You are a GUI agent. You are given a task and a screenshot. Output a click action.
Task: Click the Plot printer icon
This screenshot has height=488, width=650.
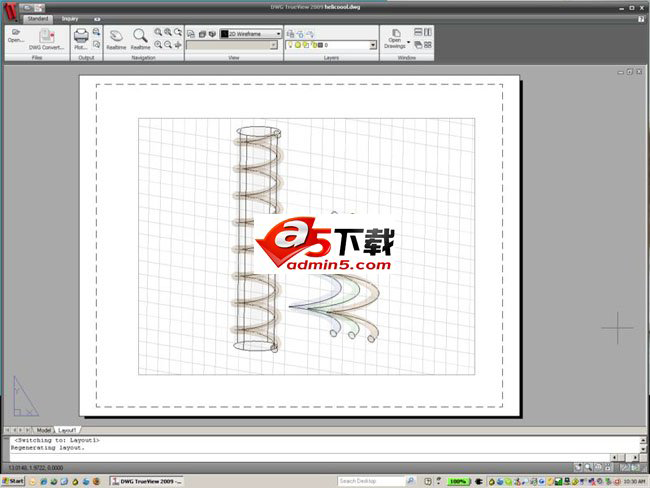coord(80,37)
